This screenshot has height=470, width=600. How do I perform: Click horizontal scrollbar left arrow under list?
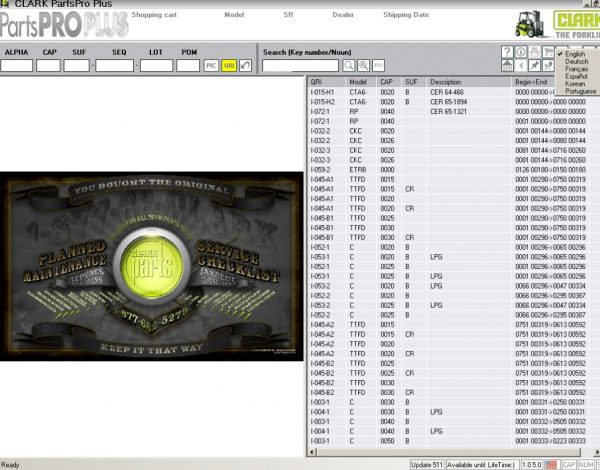[x=311, y=452]
